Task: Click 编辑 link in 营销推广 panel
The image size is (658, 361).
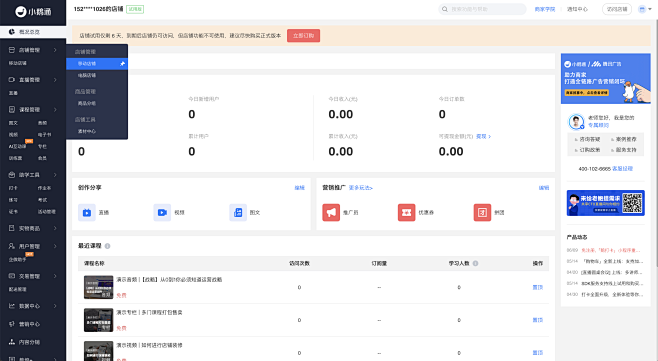Action: pyautogui.click(x=544, y=188)
